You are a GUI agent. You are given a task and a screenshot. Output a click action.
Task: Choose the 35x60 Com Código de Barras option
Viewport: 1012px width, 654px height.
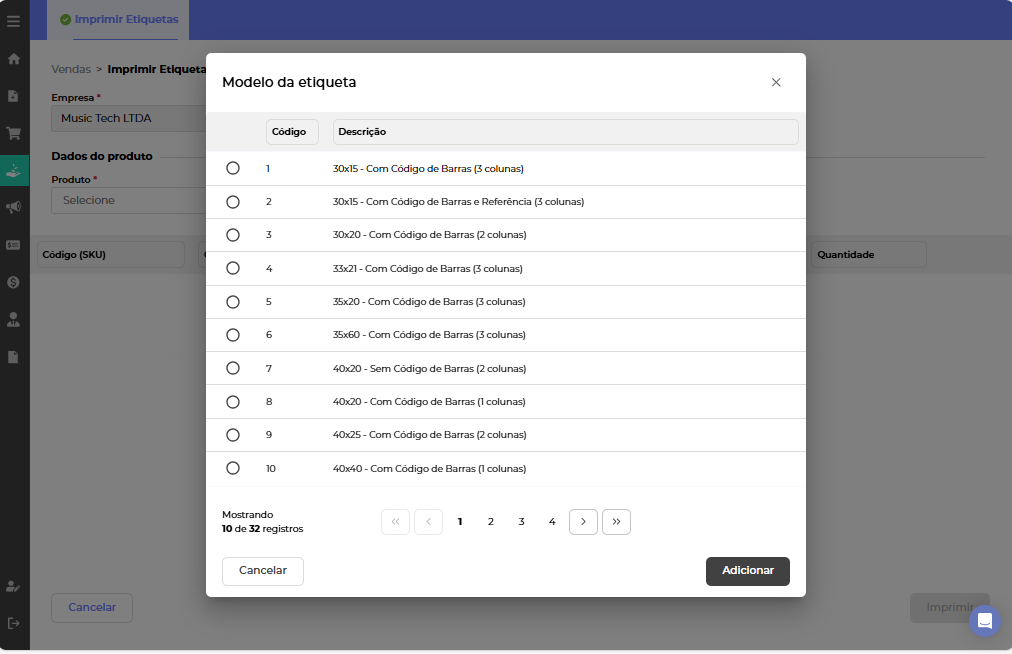tap(233, 335)
